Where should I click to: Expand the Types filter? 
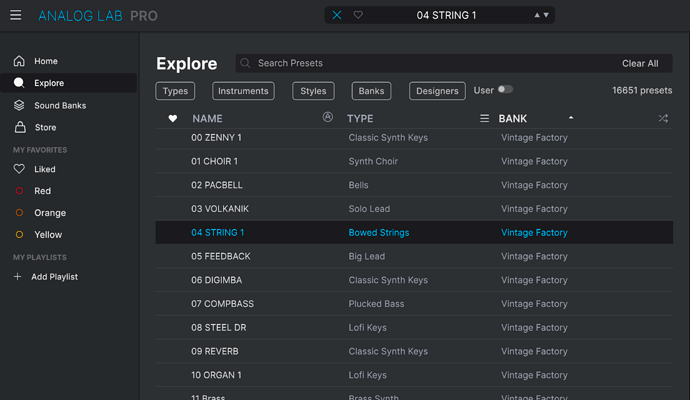tap(175, 91)
